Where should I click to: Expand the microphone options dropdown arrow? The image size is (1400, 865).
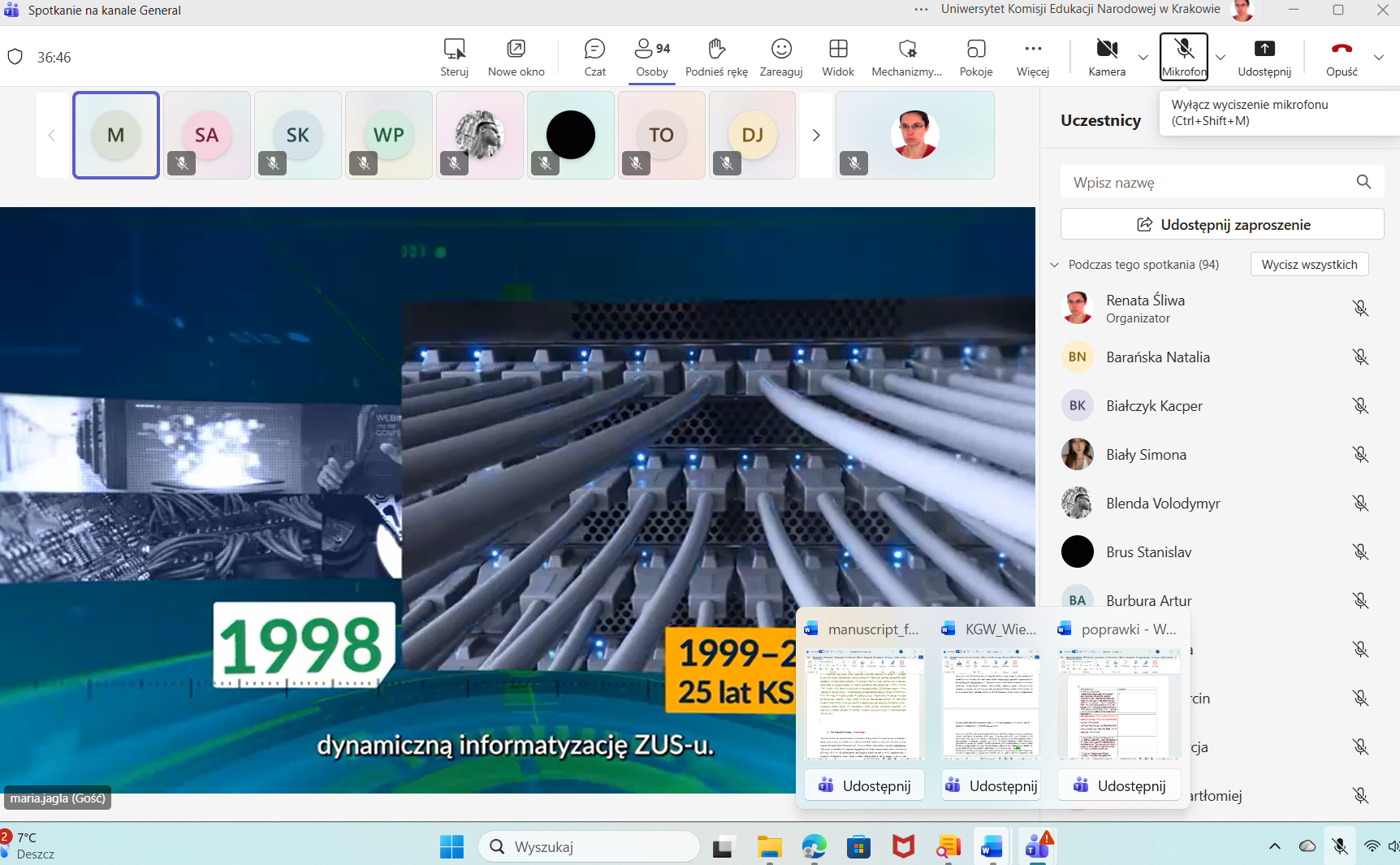pos(1221,58)
